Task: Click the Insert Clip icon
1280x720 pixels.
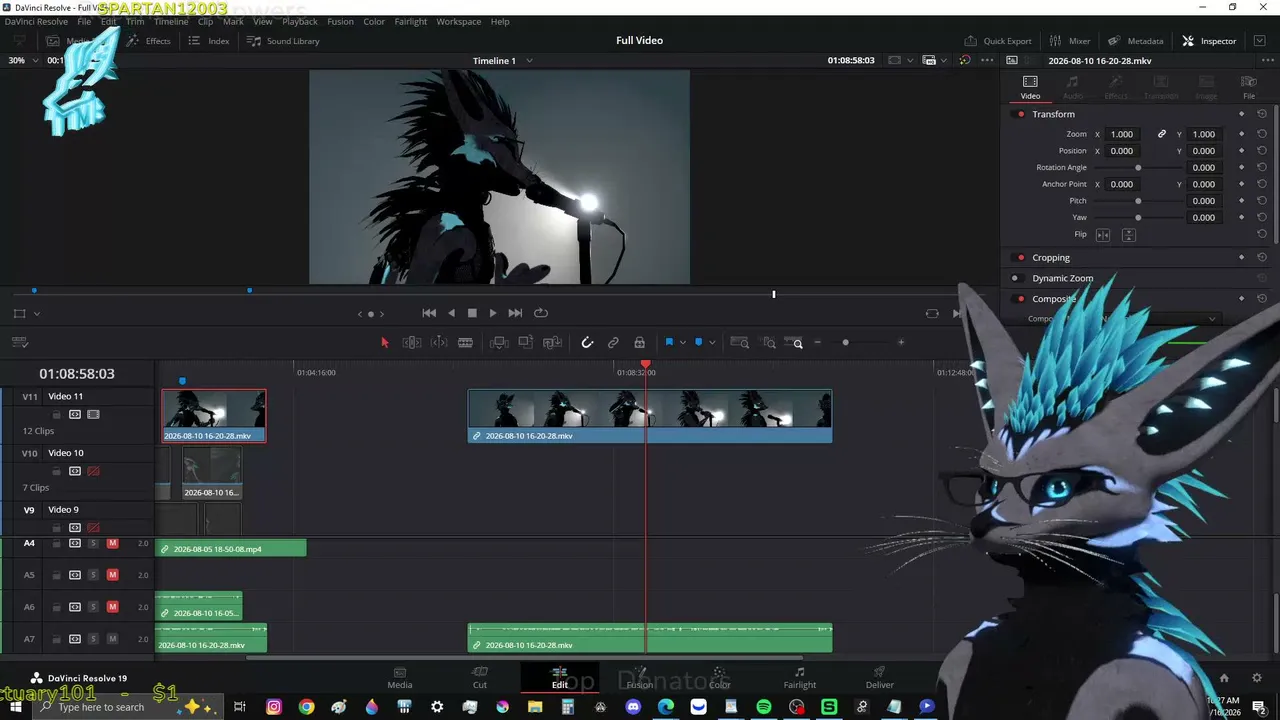Action: [499, 343]
